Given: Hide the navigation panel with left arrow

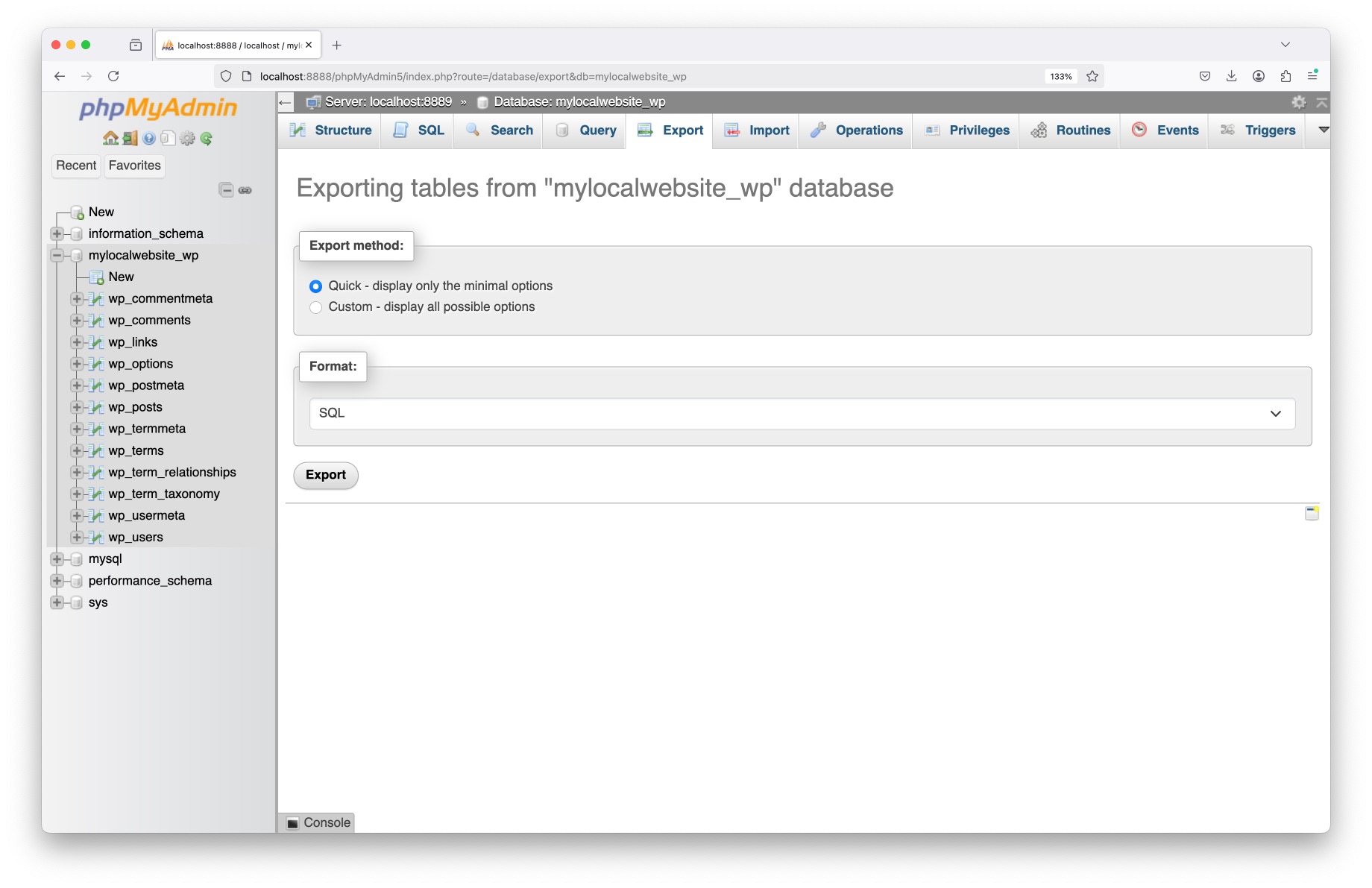Looking at the screenshot, I should 286,102.
